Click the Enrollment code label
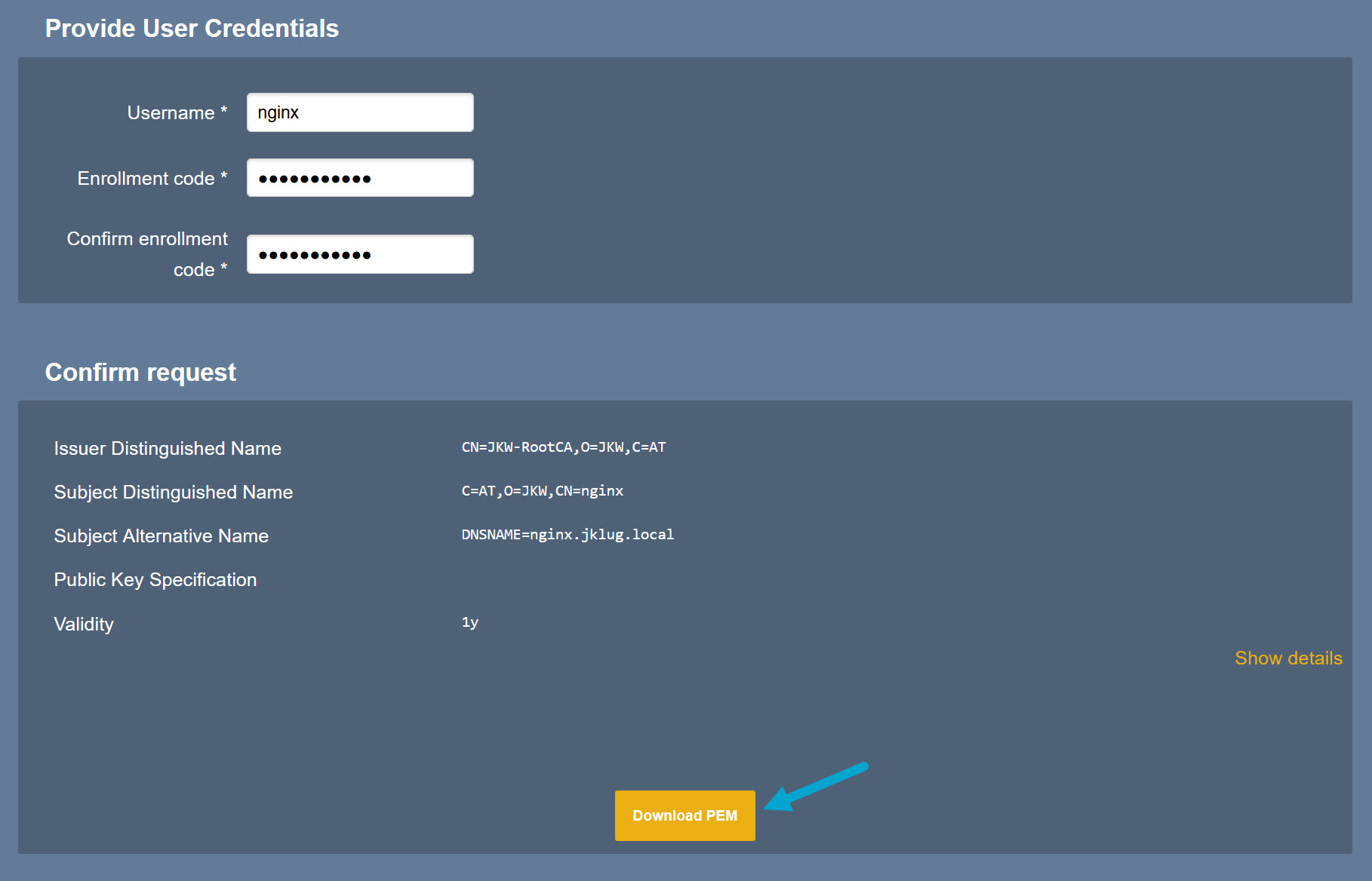 pos(152,179)
